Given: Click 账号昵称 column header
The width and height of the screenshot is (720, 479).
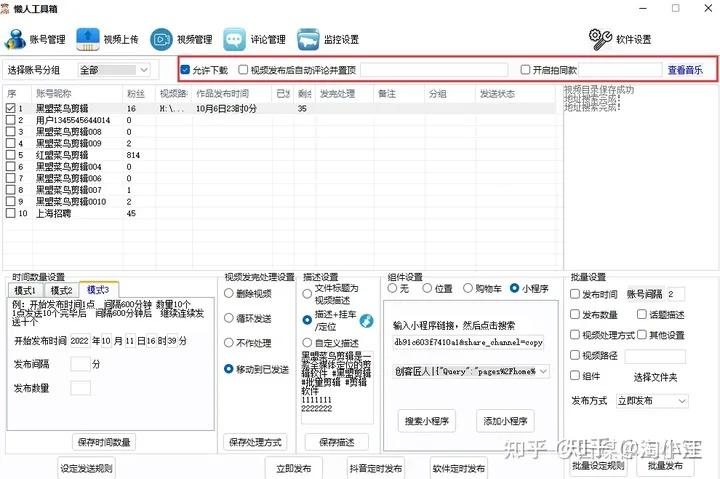Looking at the screenshot, I should point(54,94).
